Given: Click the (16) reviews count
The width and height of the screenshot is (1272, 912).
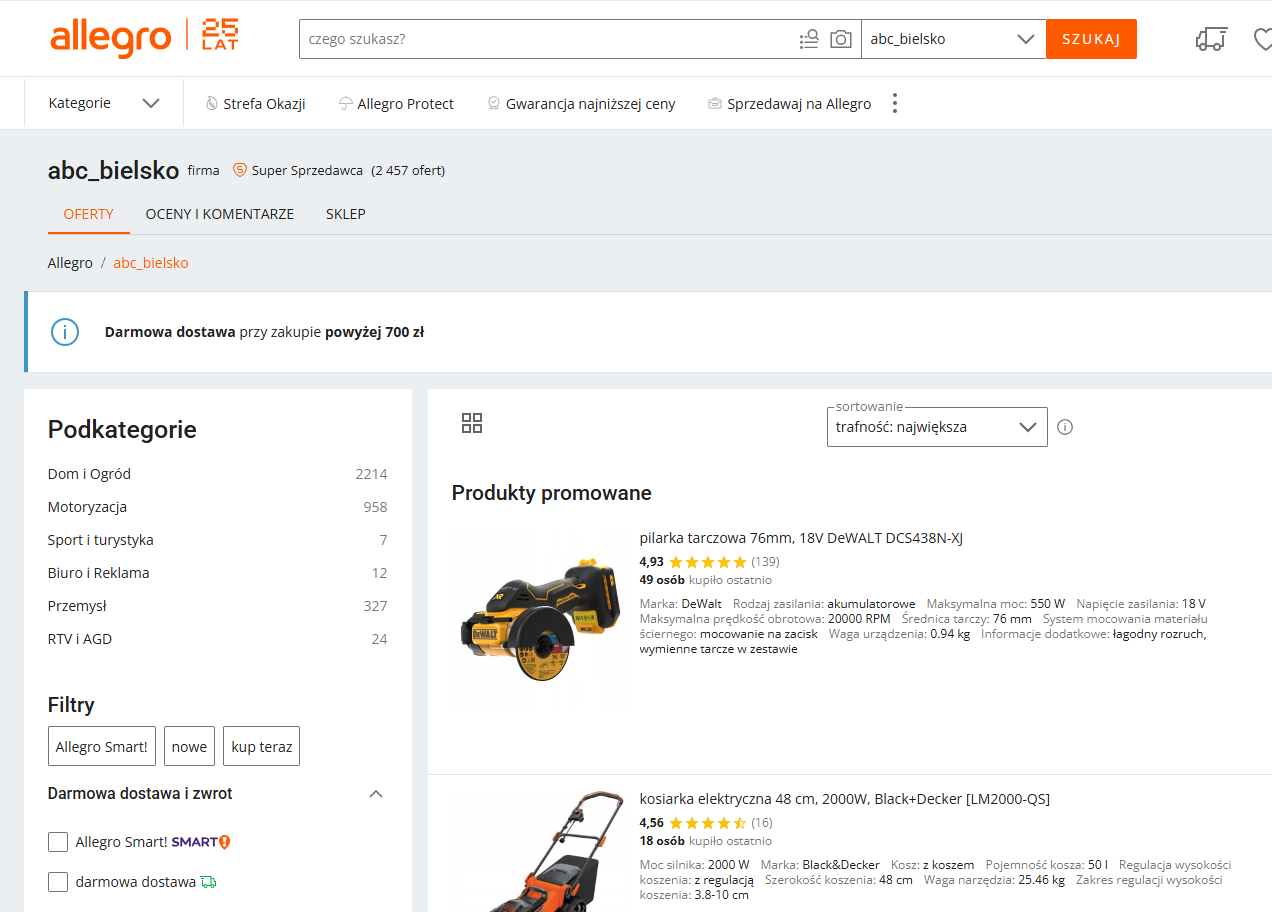Looking at the screenshot, I should point(762,823).
